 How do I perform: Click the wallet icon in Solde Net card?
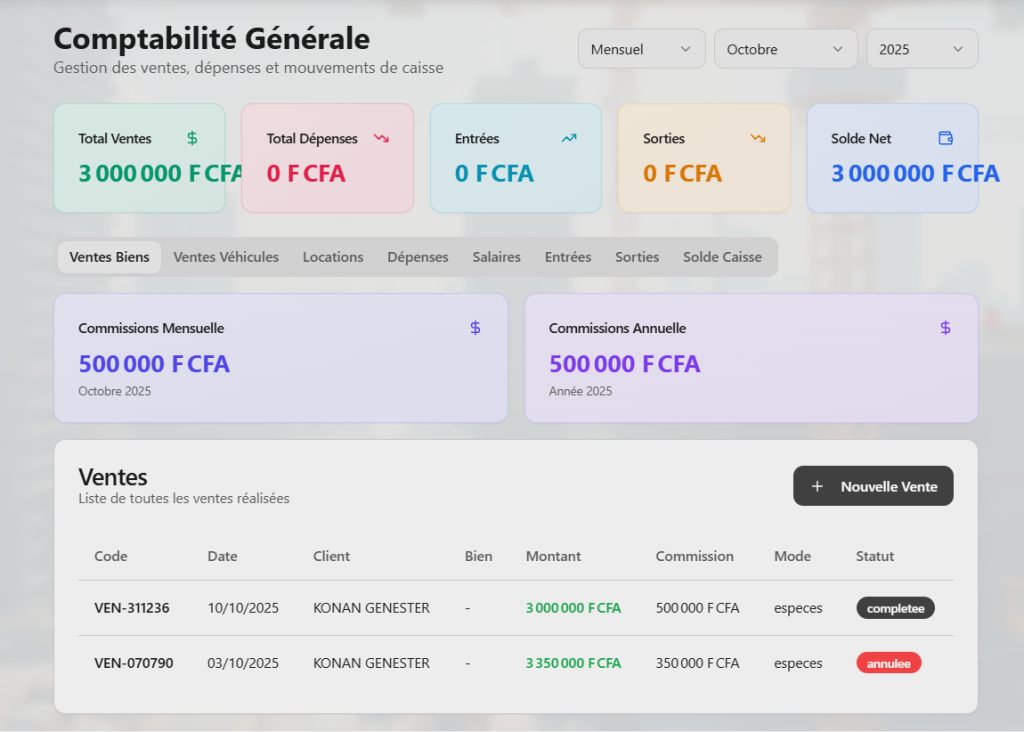tap(946, 138)
